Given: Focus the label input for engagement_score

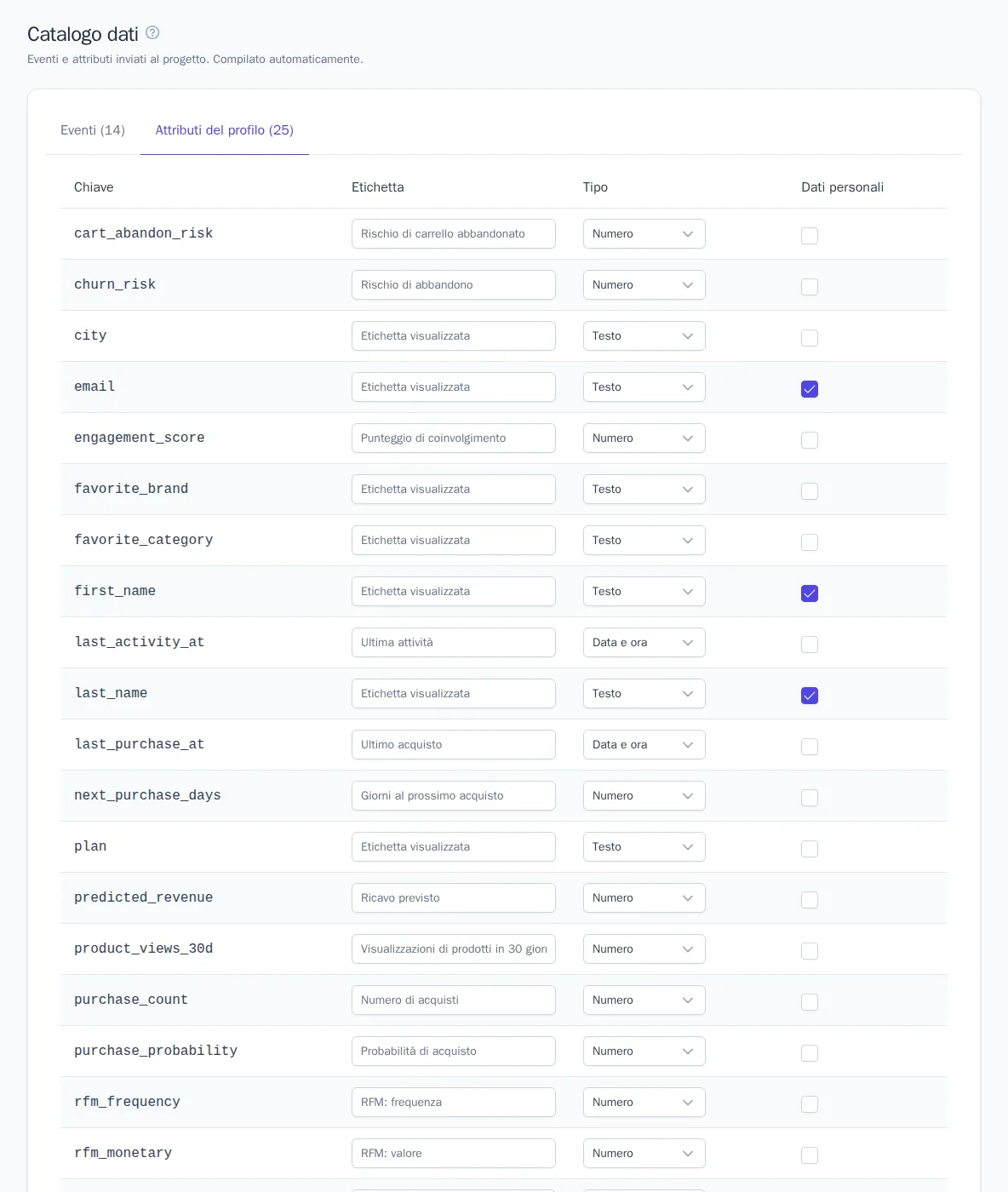Looking at the screenshot, I should [x=454, y=438].
